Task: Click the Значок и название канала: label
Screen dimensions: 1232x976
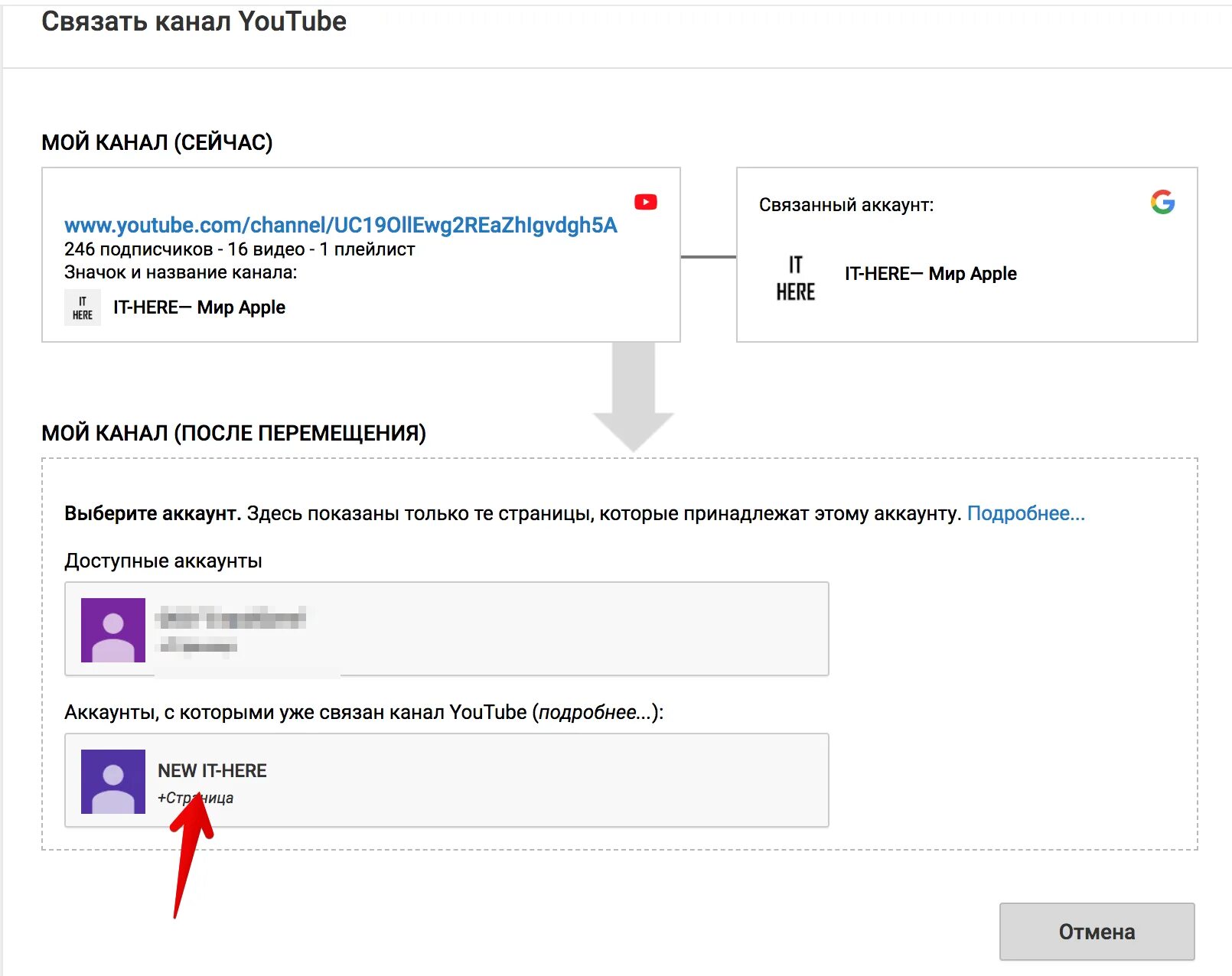Action: [181, 272]
